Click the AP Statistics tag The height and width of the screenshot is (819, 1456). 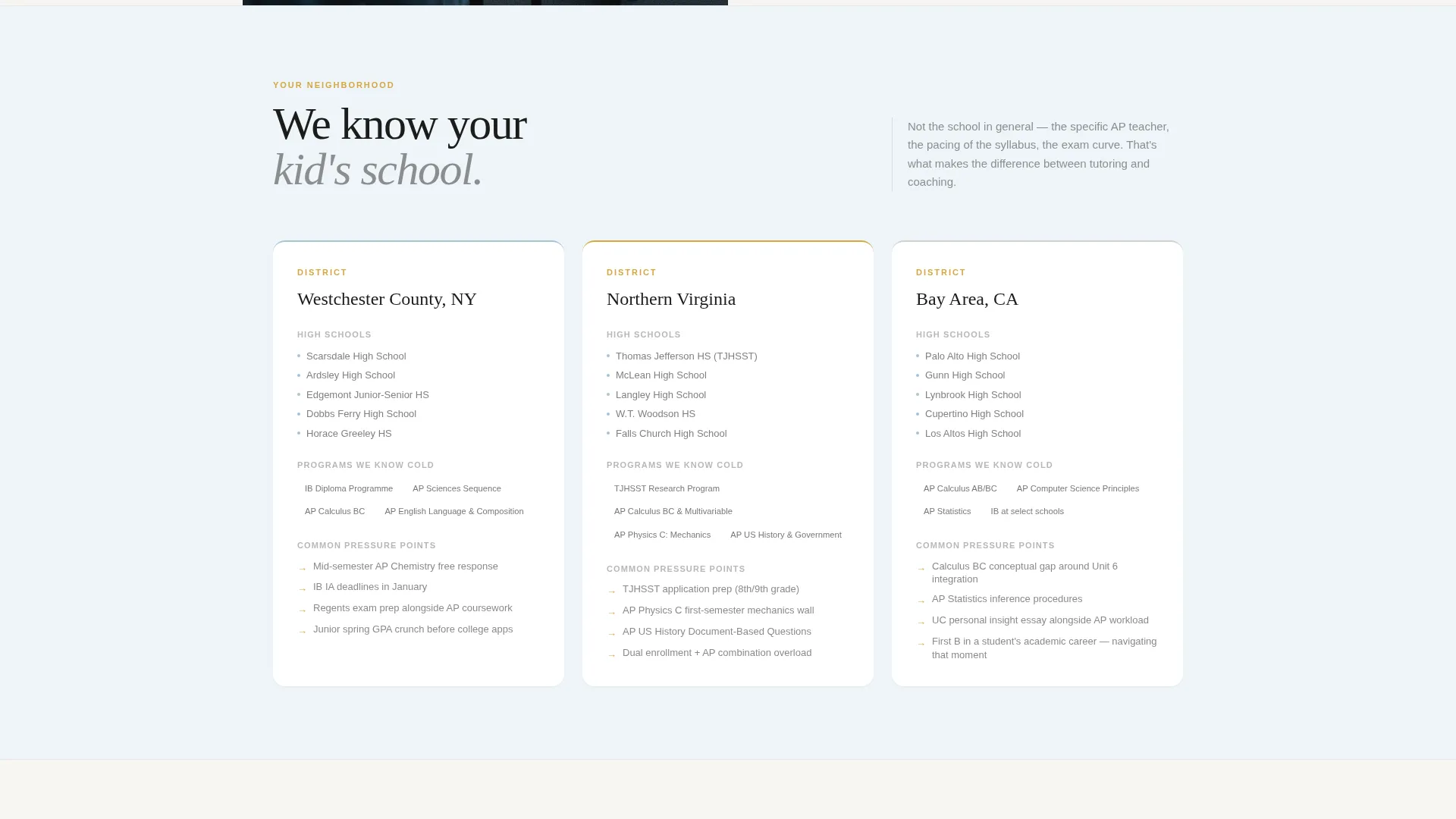click(x=947, y=512)
